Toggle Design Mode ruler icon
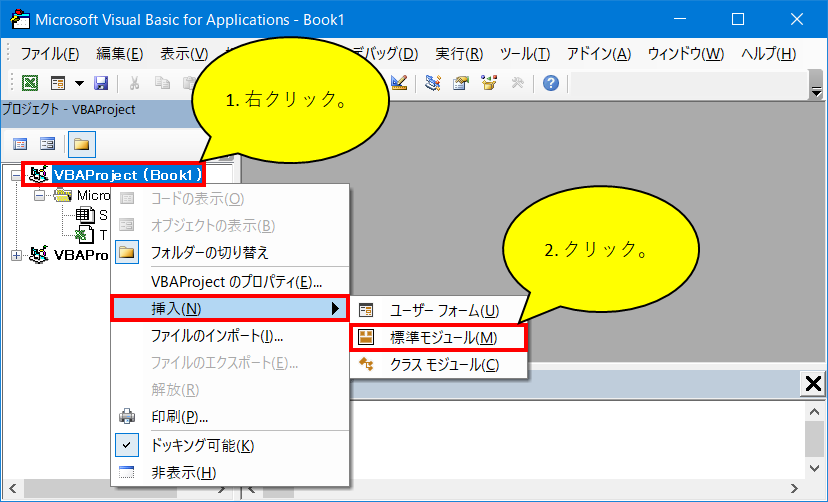The height and width of the screenshot is (502, 828). (399, 82)
